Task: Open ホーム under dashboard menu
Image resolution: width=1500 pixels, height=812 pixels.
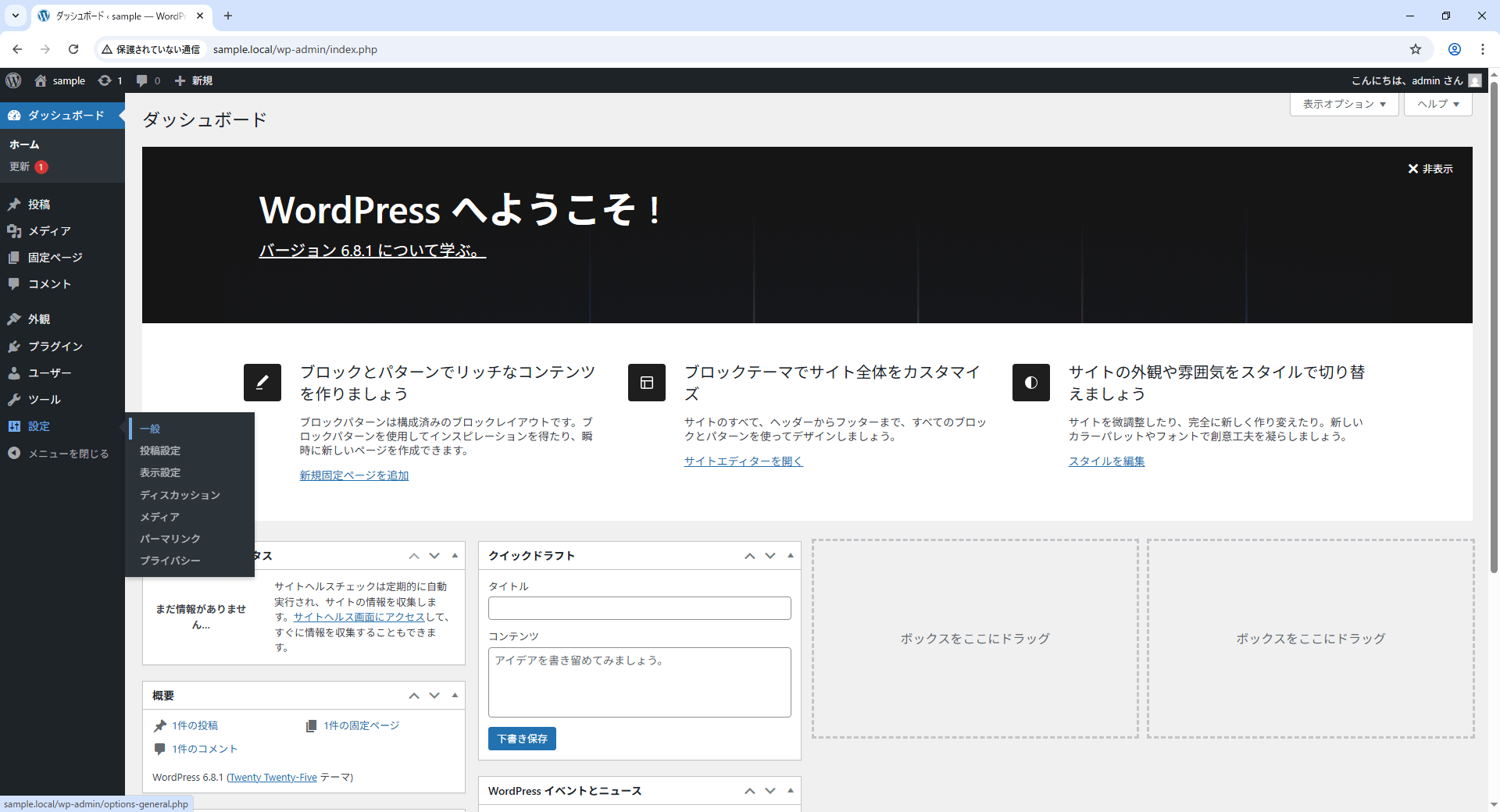Action: 24,144
